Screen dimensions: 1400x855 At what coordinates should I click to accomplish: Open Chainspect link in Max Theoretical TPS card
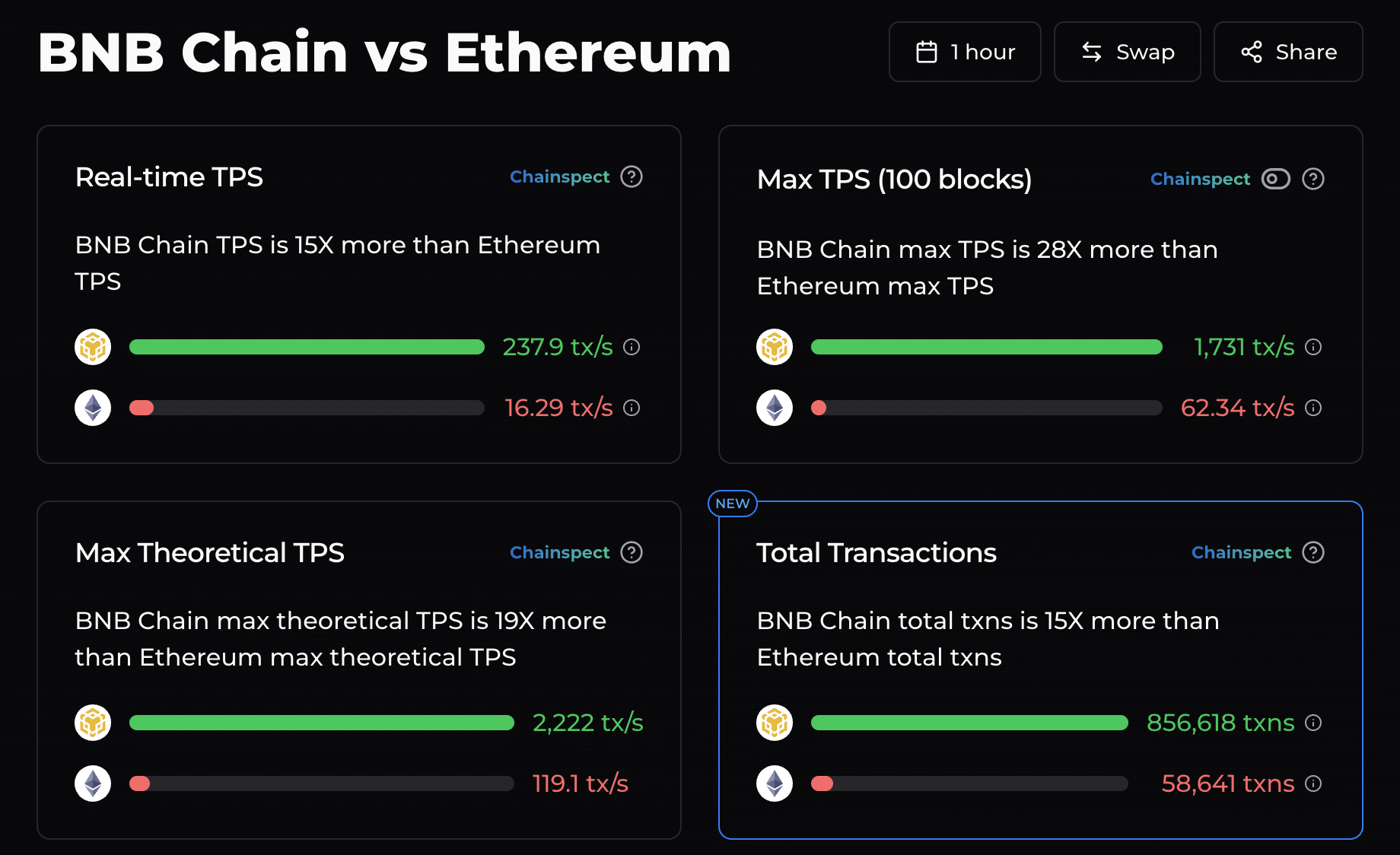tap(559, 552)
